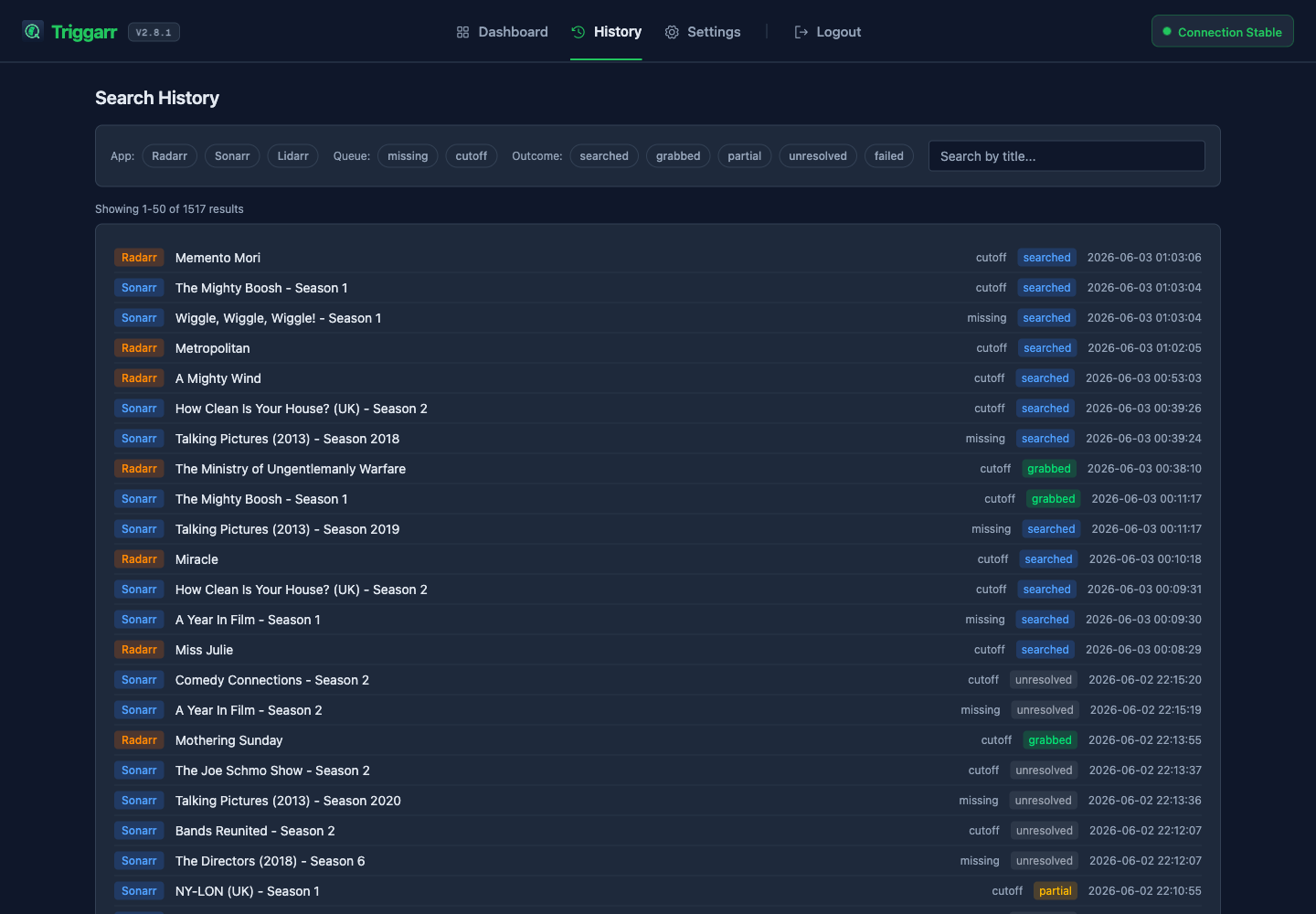Click the timestamp 2026-06-02 22:10:55
1316x914 pixels.
pyautogui.click(x=1145, y=891)
